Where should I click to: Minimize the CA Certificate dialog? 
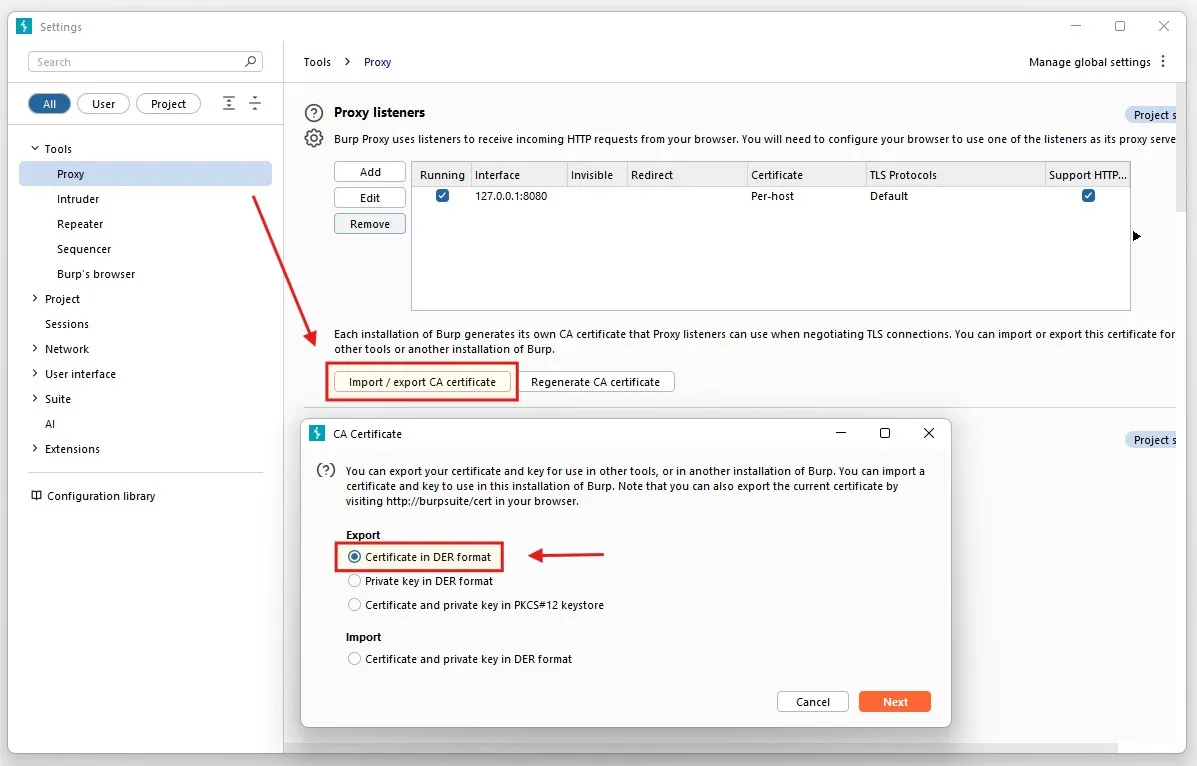coord(840,433)
